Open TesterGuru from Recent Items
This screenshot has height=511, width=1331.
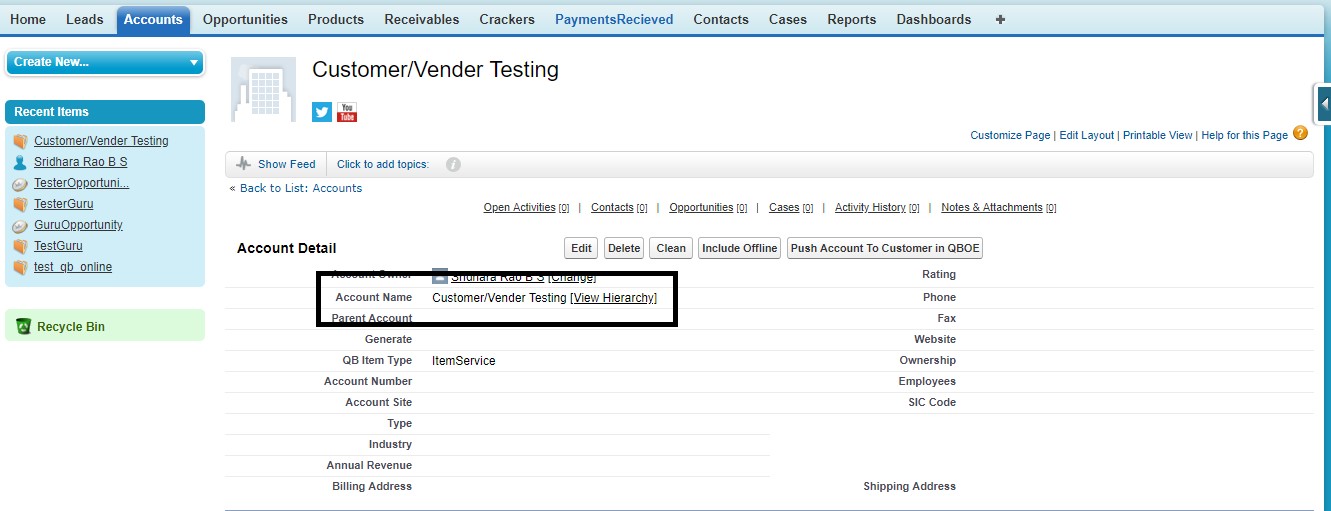click(64, 204)
